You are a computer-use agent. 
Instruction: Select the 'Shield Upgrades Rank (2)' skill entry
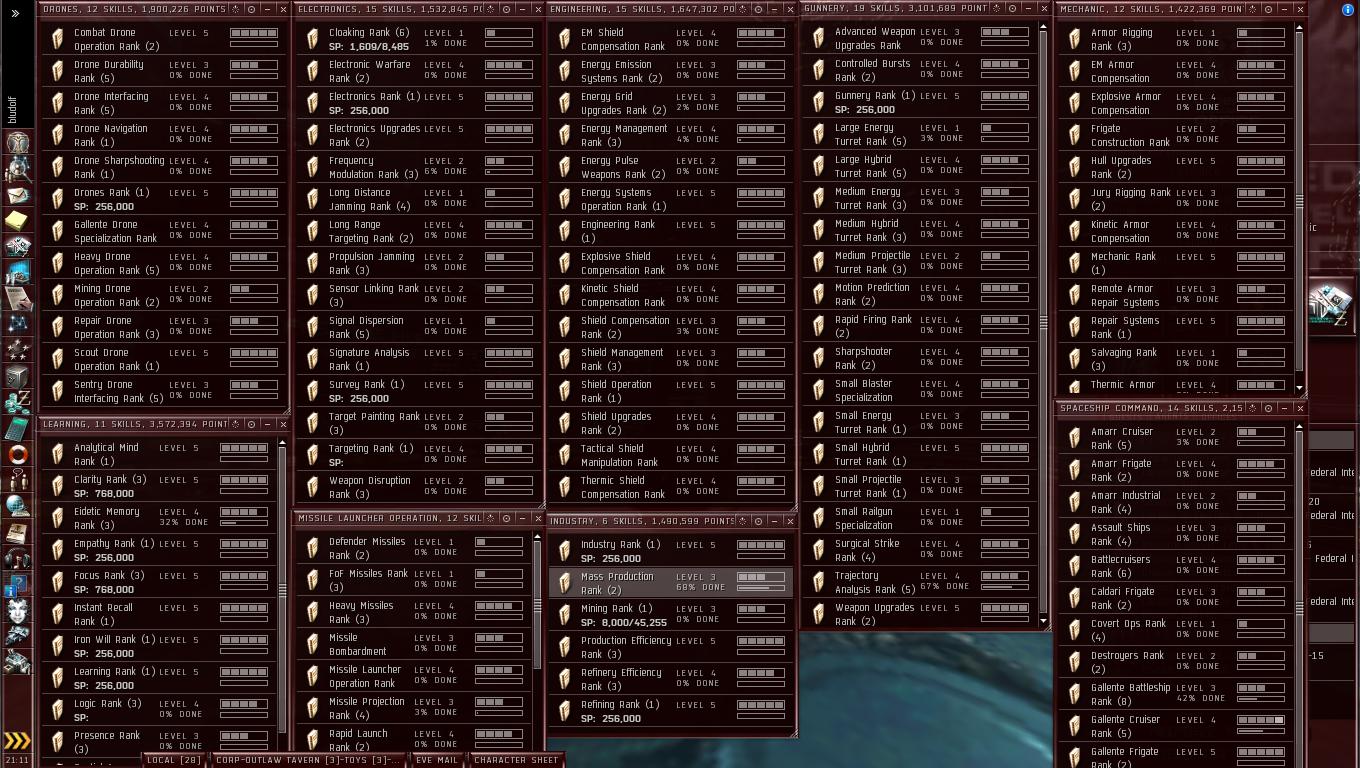pos(670,423)
